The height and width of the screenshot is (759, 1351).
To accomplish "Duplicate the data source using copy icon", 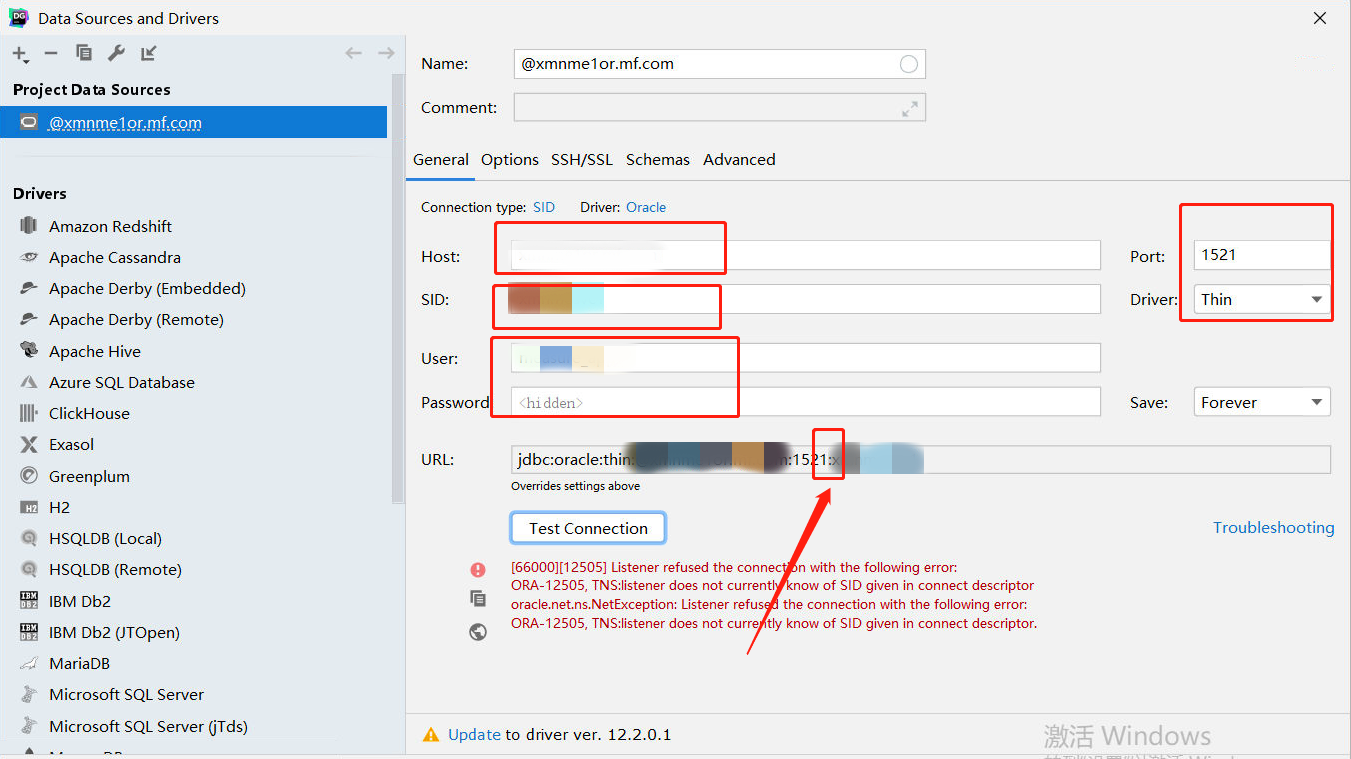I will 84,52.
